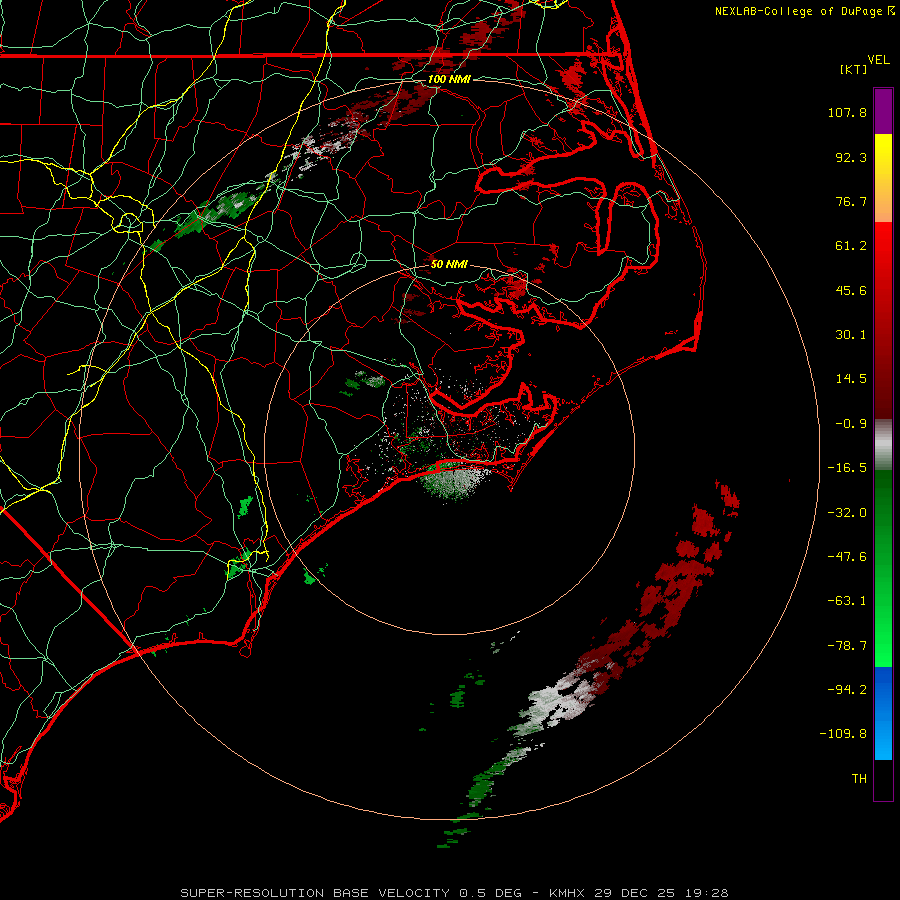The image size is (900, 900).
Task: Select the 14.5 velocity scale value
Action: pyautogui.click(x=851, y=379)
